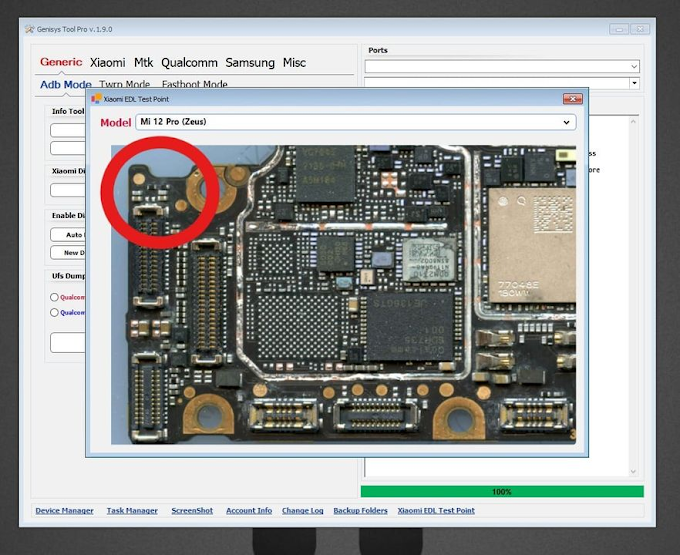Open the second dropdown under Ports
680x555 pixels.
[502, 83]
